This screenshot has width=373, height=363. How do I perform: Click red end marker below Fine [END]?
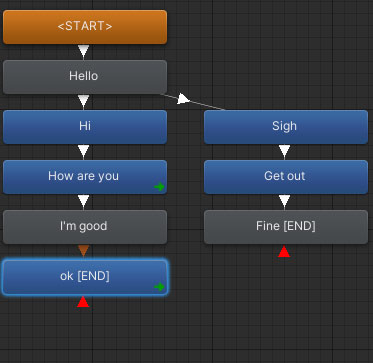[284, 252]
